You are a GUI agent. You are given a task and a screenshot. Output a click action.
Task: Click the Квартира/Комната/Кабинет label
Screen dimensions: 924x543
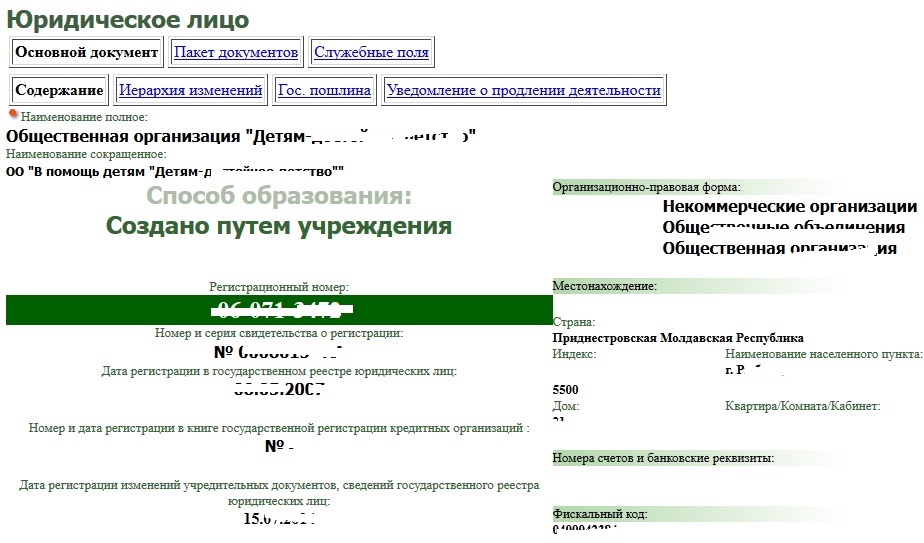[803, 406]
